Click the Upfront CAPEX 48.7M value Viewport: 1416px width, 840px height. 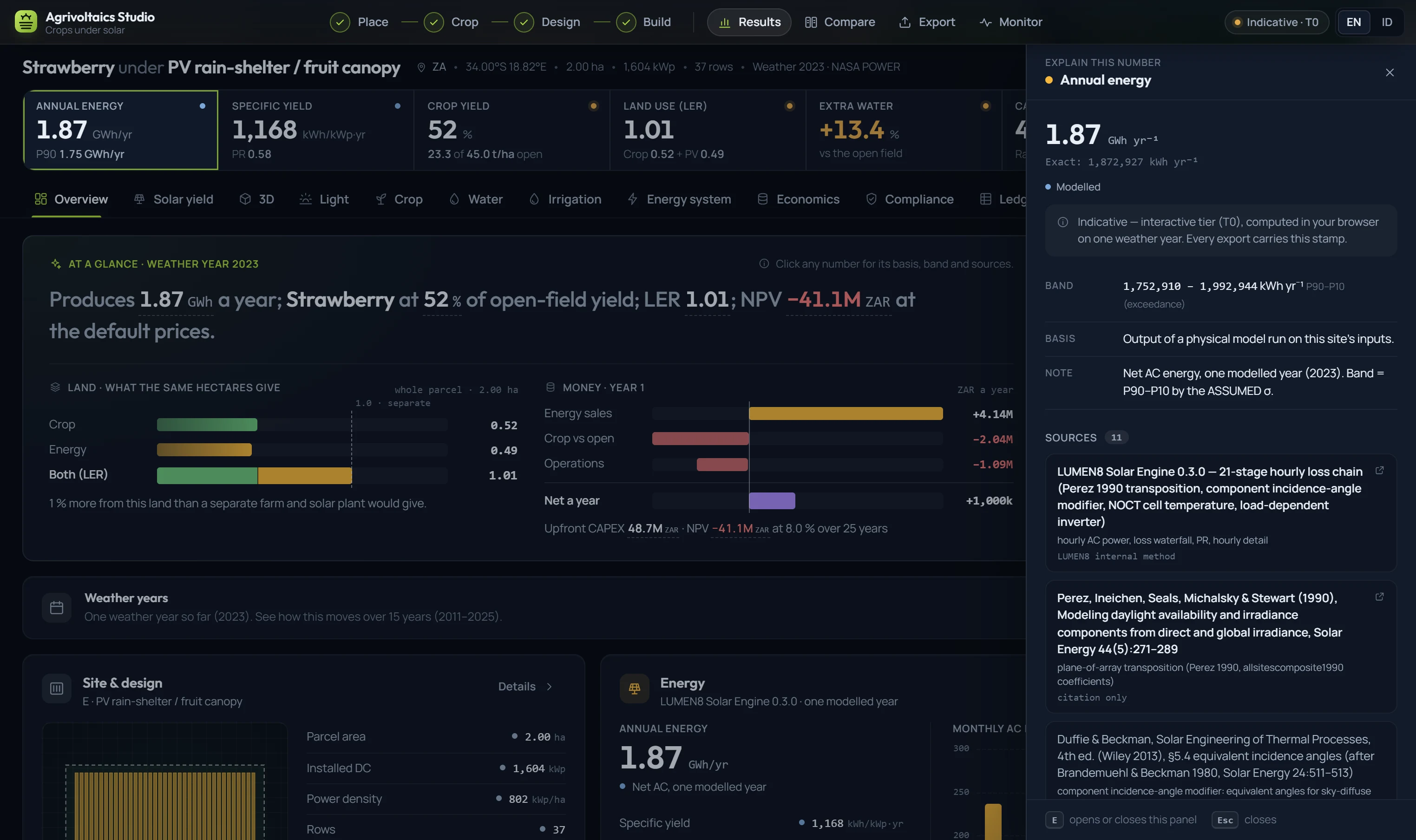click(653, 528)
